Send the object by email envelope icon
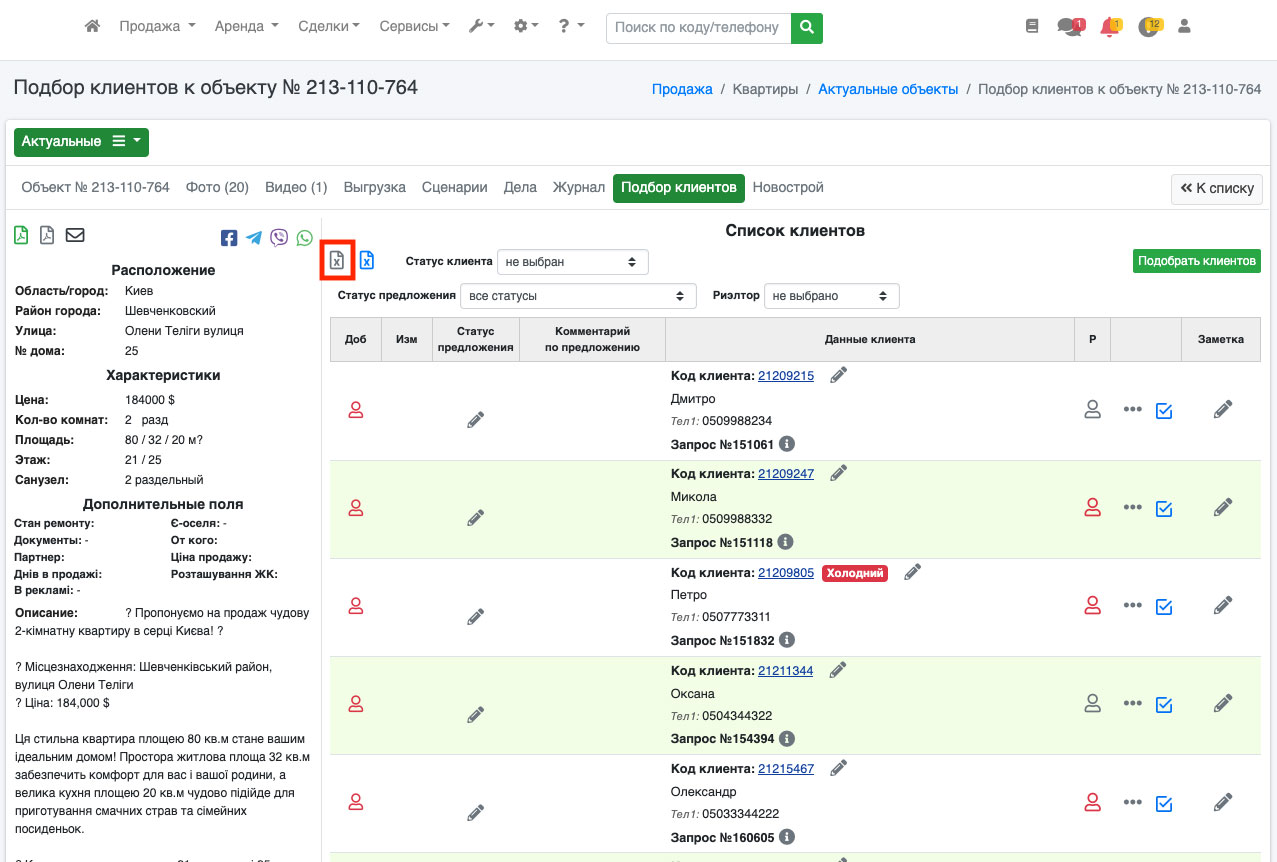 click(x=75, y=235)
